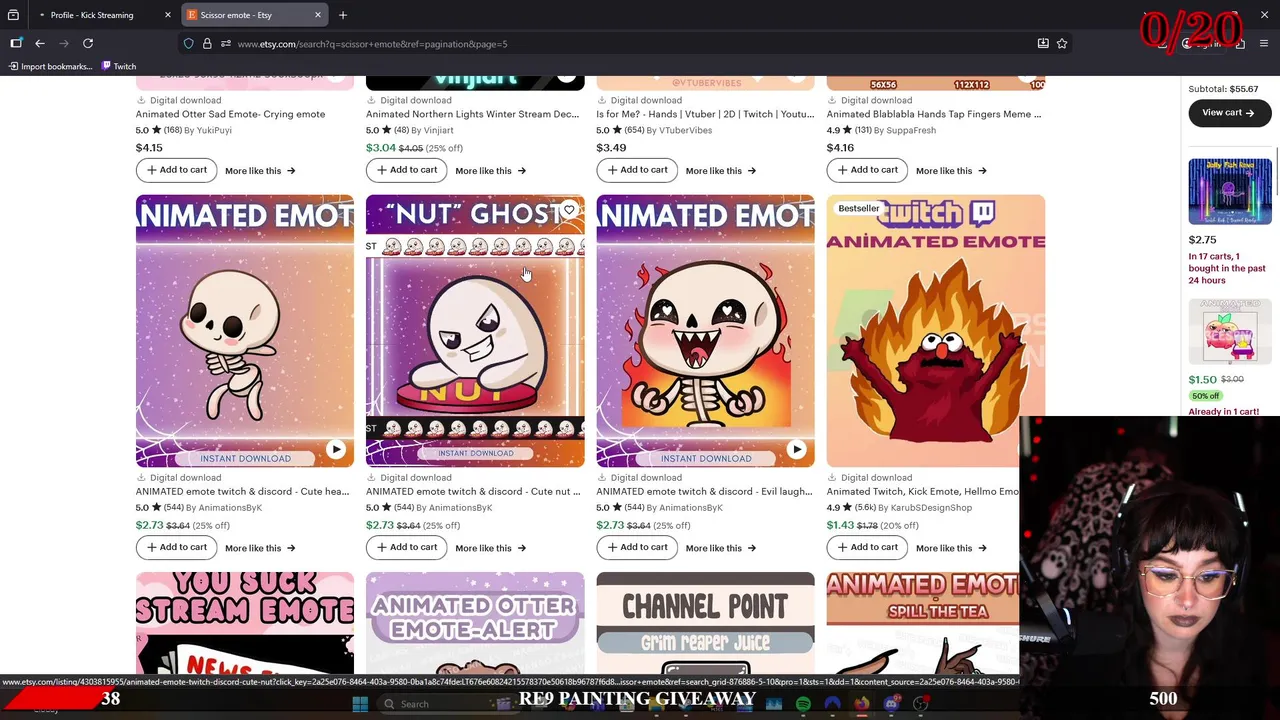
Task: Click the View cart button
Action: pos(1229,113)
